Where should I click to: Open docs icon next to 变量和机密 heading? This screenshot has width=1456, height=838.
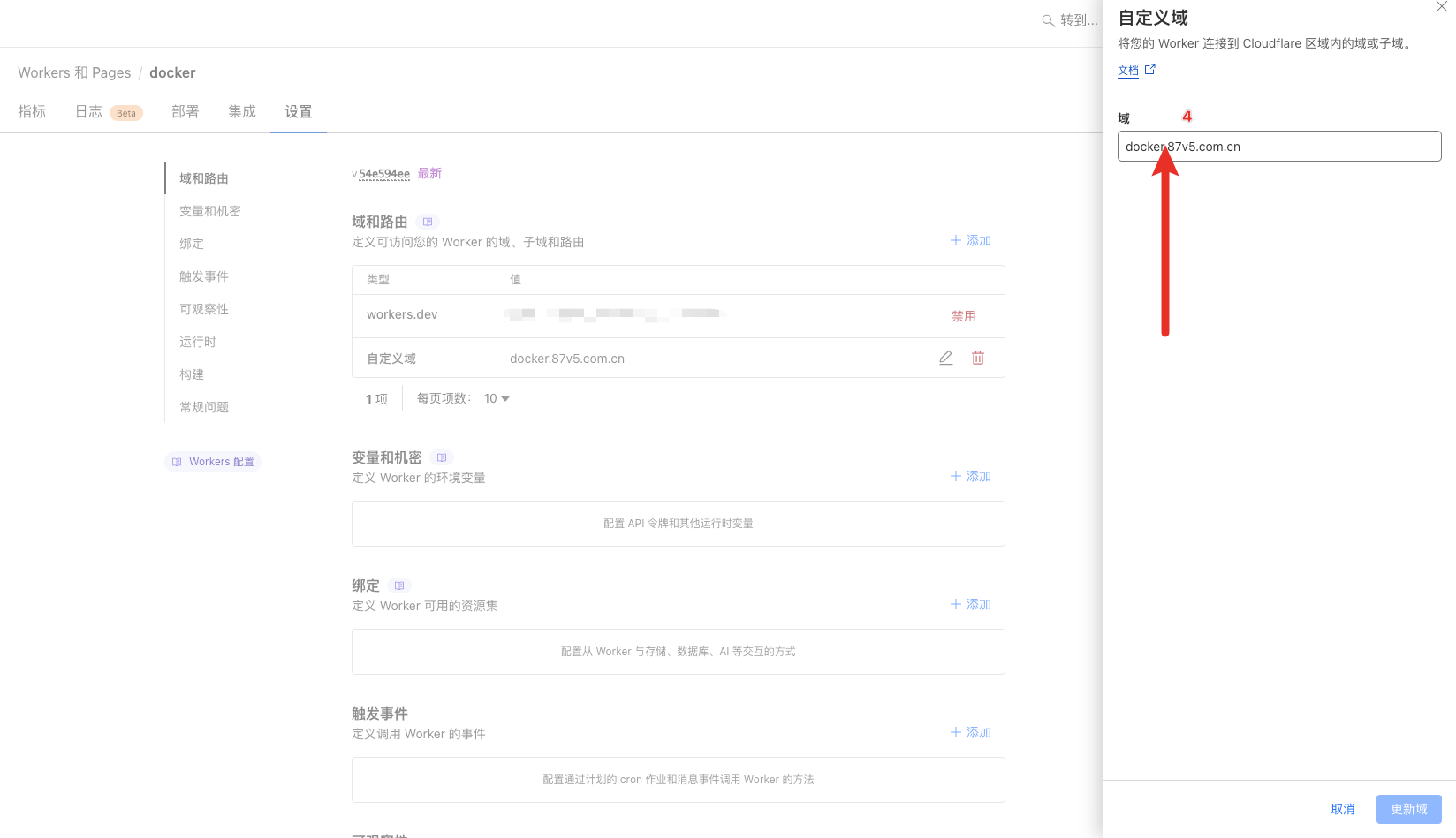click(x=442, y=457)
